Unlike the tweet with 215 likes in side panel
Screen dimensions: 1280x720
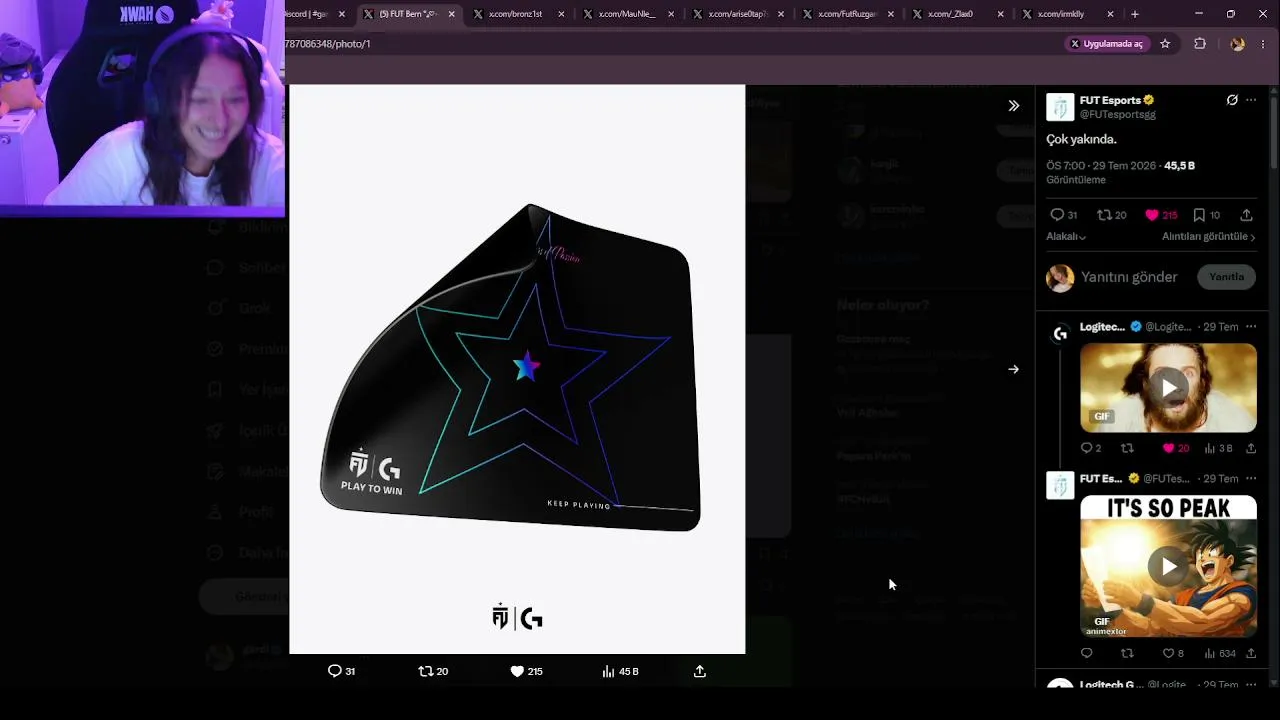point(1161,215)
